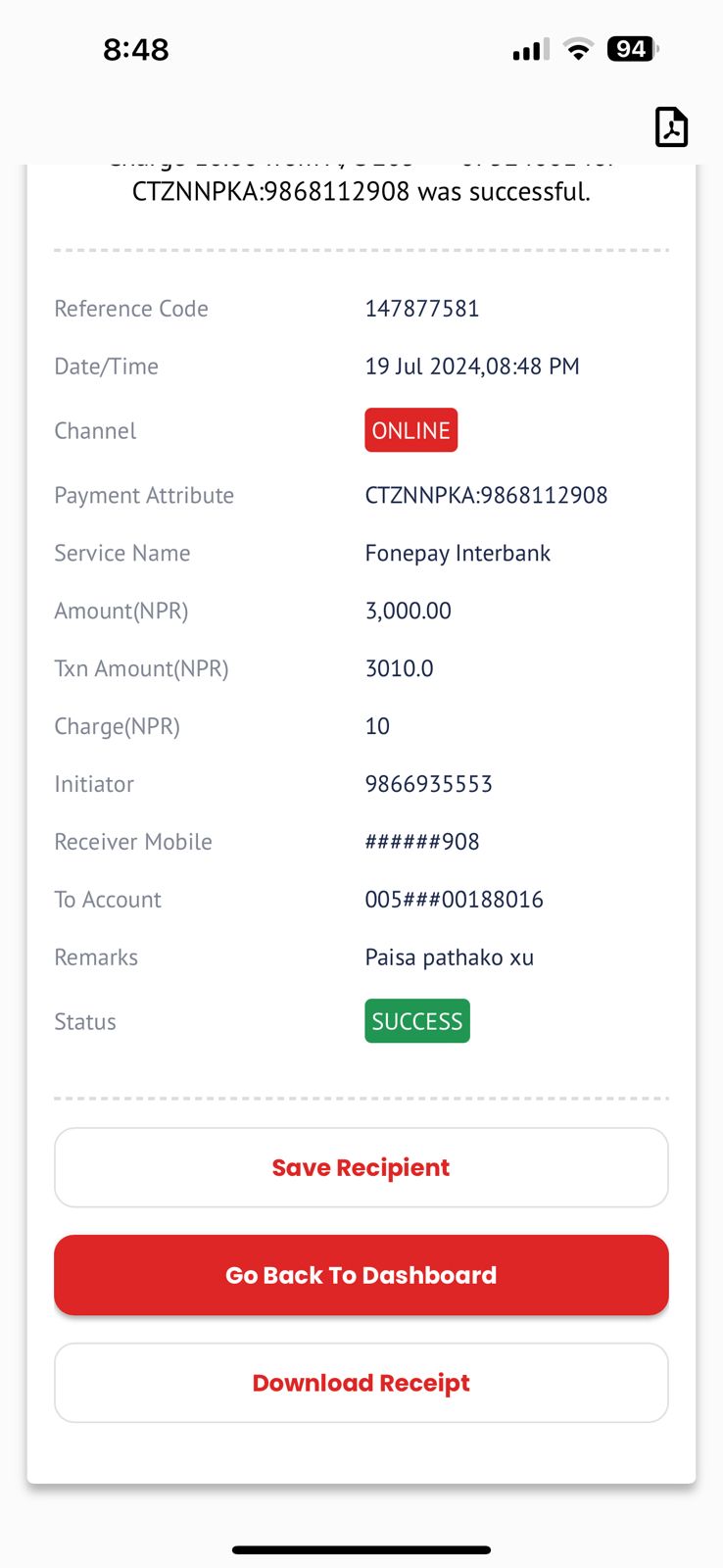723x1568 pixels.
Task: Select the reference code 147877581
Action: (422, 309)
